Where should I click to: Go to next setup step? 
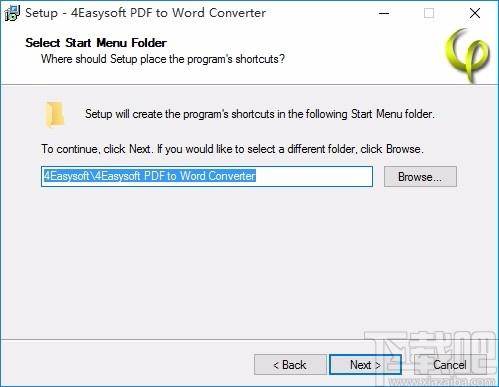[365, 365]
